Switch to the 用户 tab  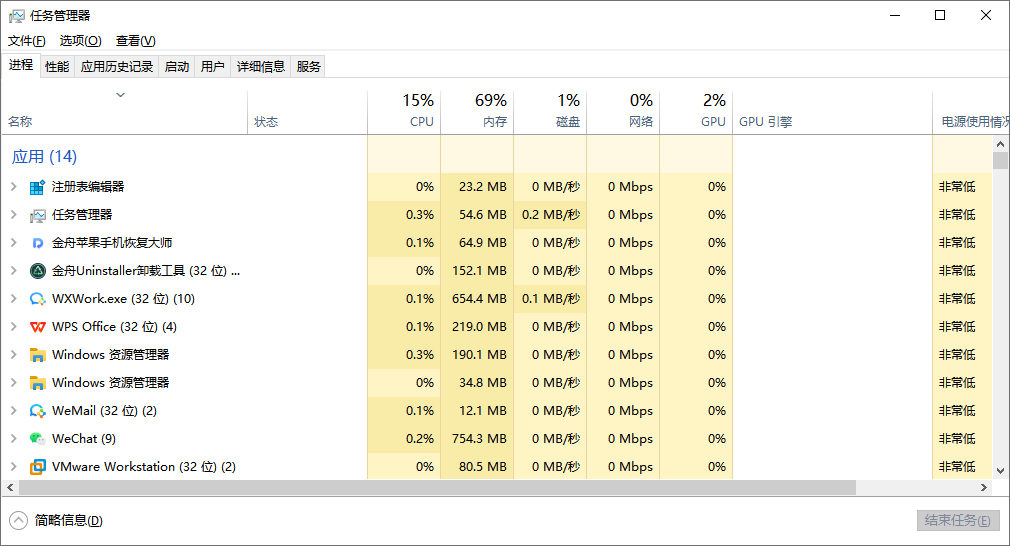[x=213, y=66]
